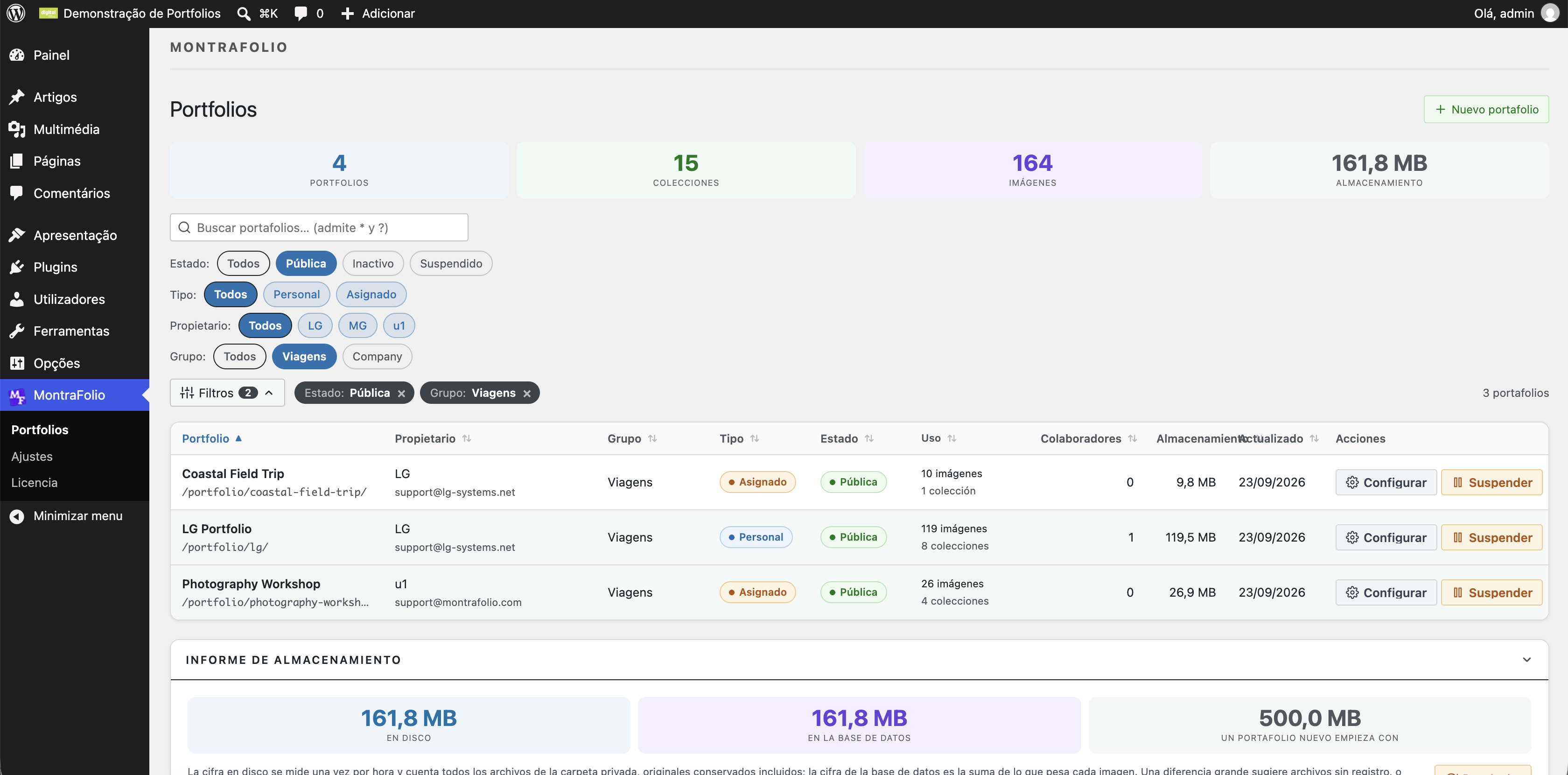Click the Apresentação brush icon

pos(17,235)
